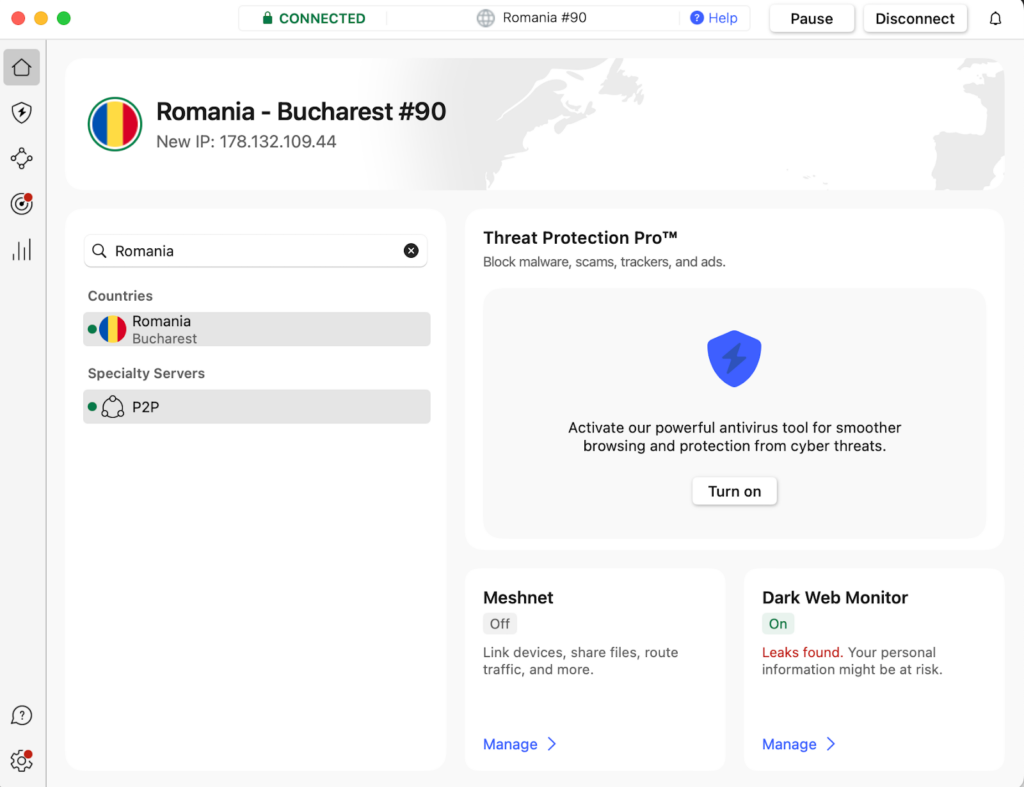Viewport: 1024px width, 787px height.
Task: Open the Home tab in sidebar
Action: [22, 67]
